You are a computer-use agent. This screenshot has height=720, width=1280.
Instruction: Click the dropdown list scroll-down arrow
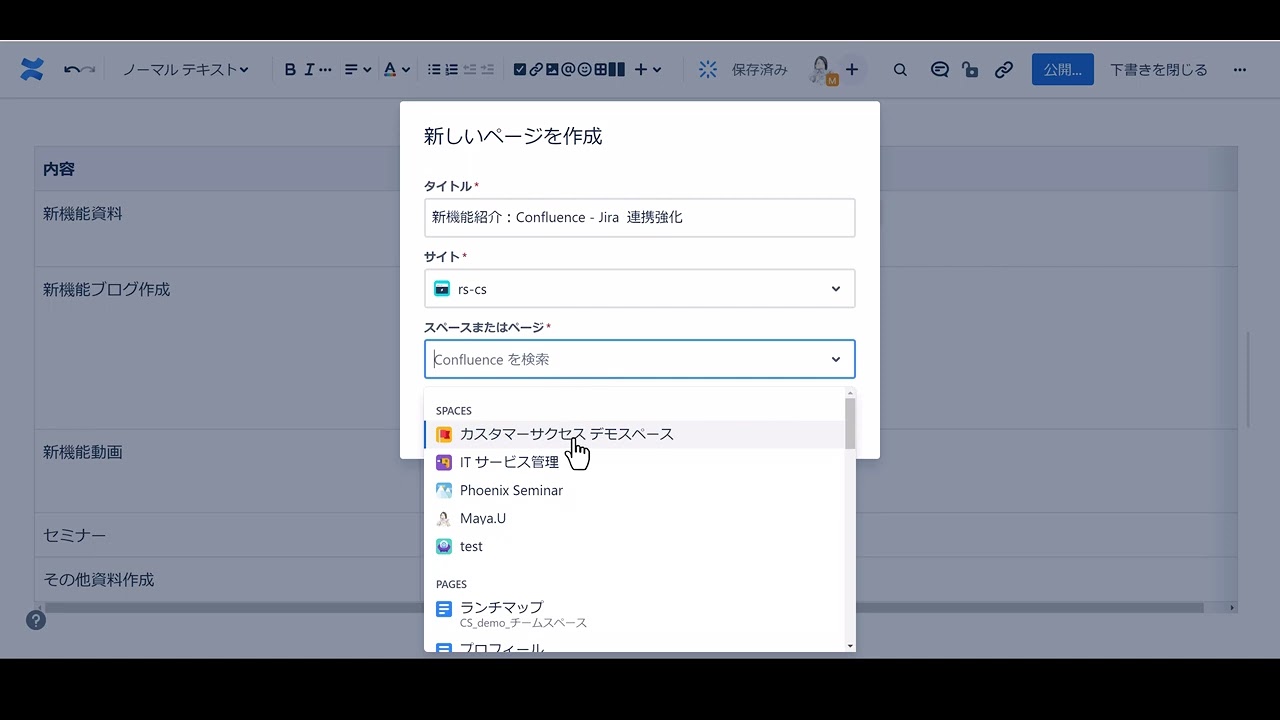[x=850, y=646]
